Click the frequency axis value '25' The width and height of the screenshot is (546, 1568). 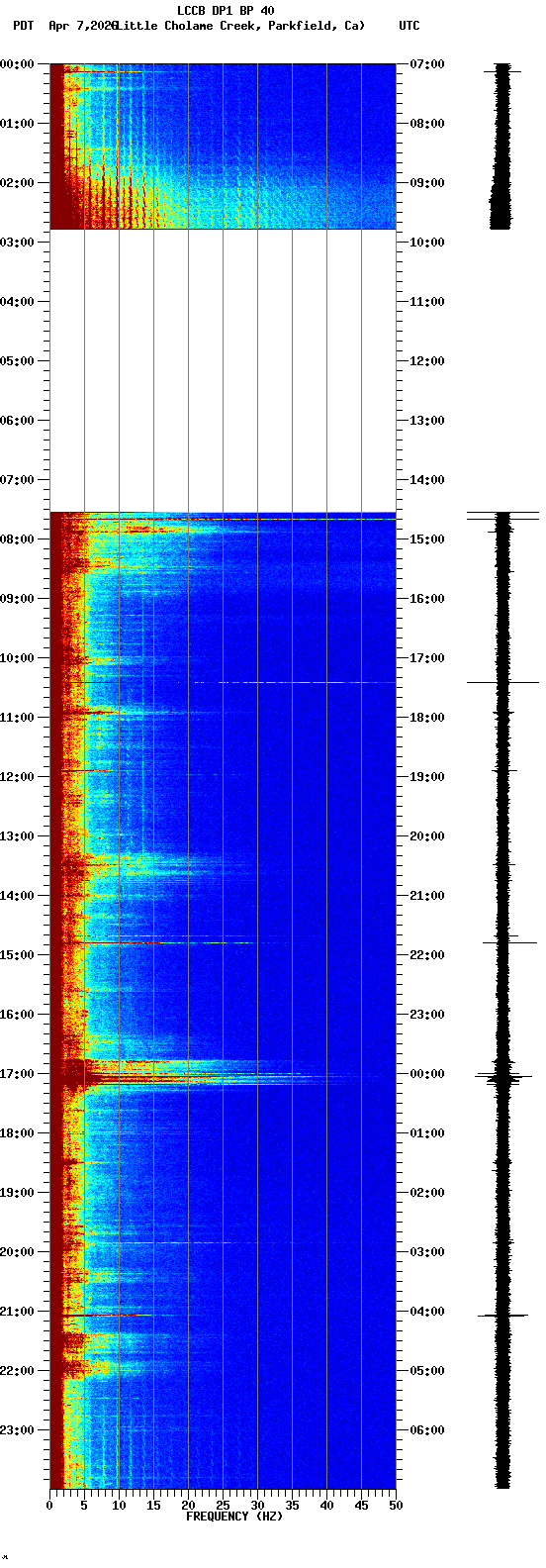tap(223, 1506)
